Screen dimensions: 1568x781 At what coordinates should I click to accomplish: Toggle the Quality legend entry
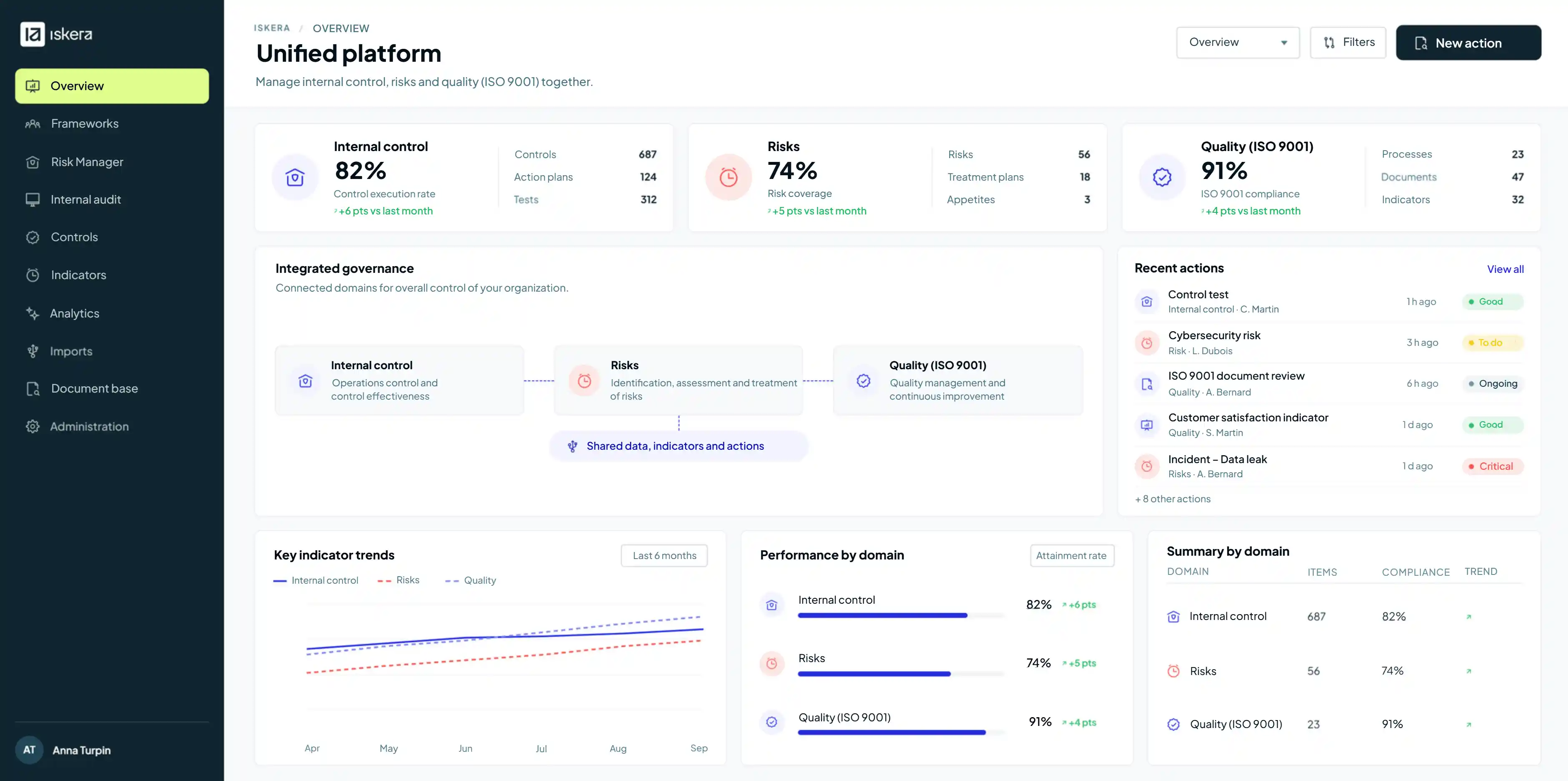click(470, 581)
